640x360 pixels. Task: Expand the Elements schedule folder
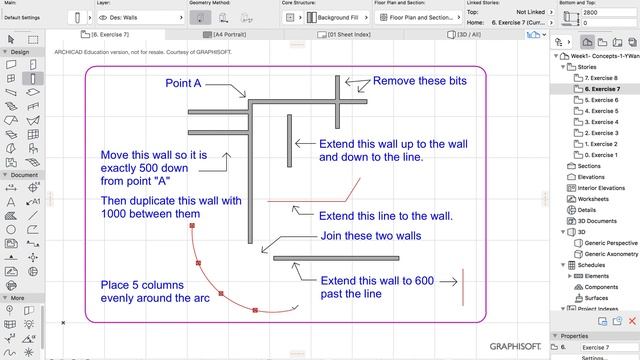(x=570, y=276)
